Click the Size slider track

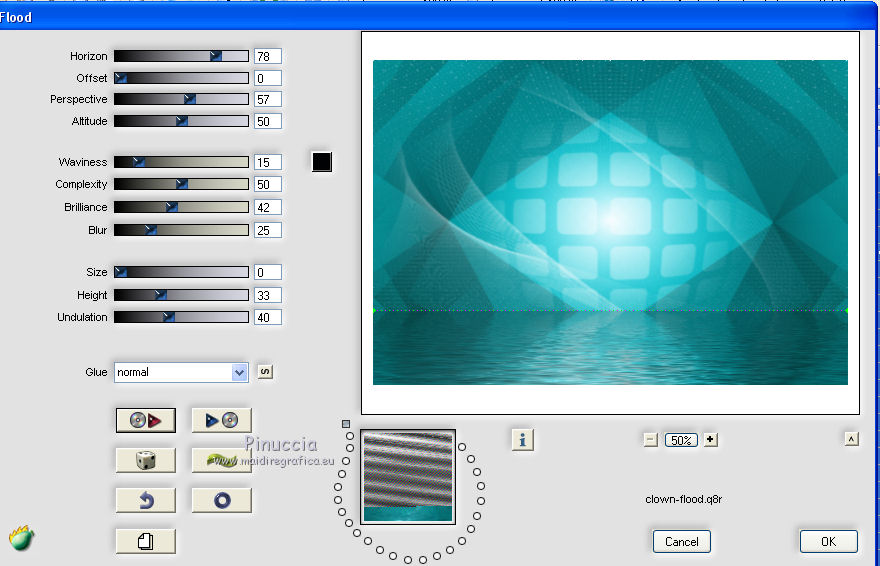[181, 272]
